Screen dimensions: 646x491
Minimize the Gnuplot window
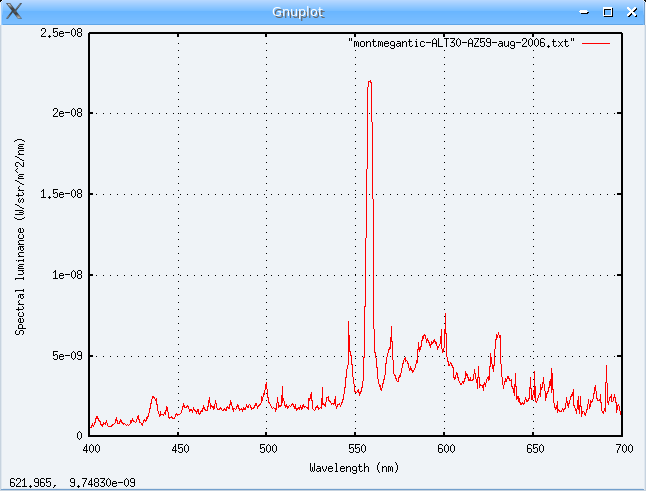click(x=586, y=12)
